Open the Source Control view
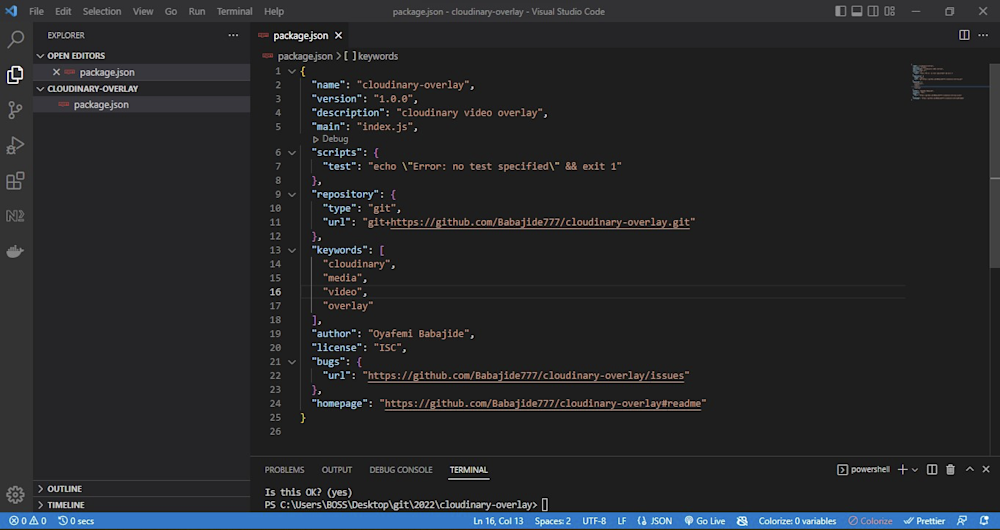 [15, 110]
